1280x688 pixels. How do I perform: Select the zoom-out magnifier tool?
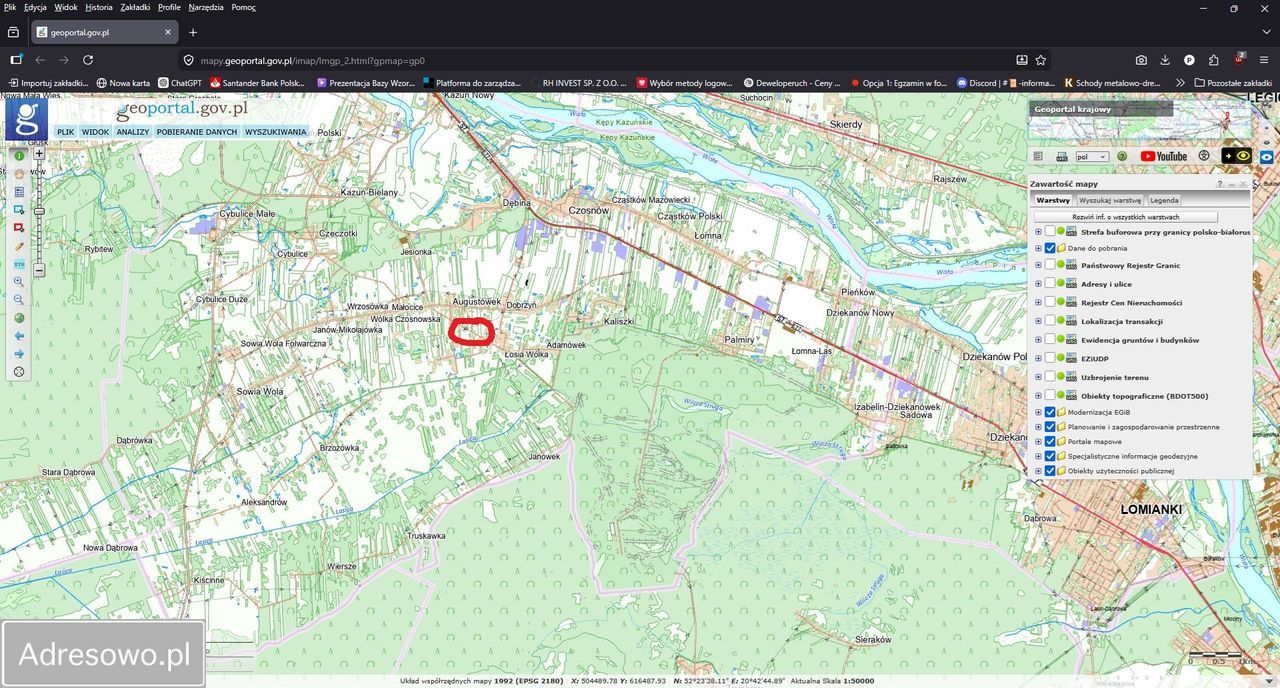pos(19,300)
